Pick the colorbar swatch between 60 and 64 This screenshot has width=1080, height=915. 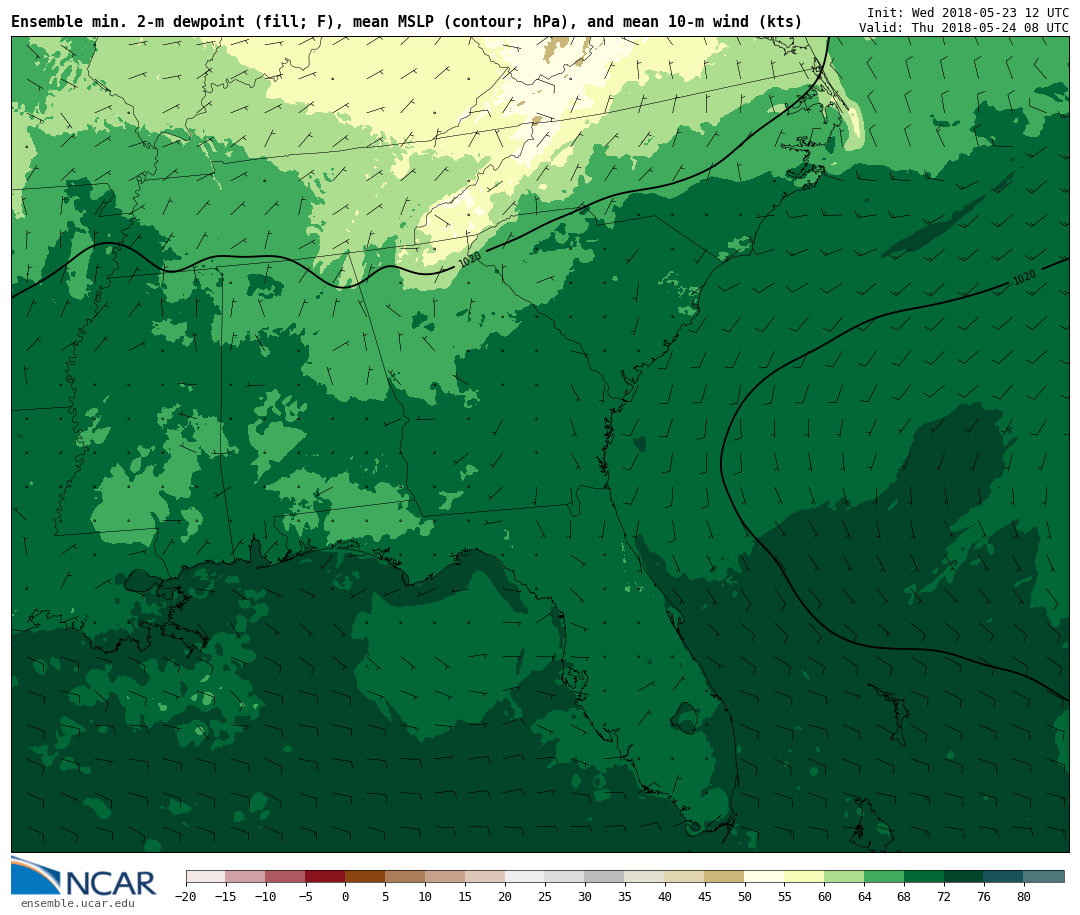844,877
